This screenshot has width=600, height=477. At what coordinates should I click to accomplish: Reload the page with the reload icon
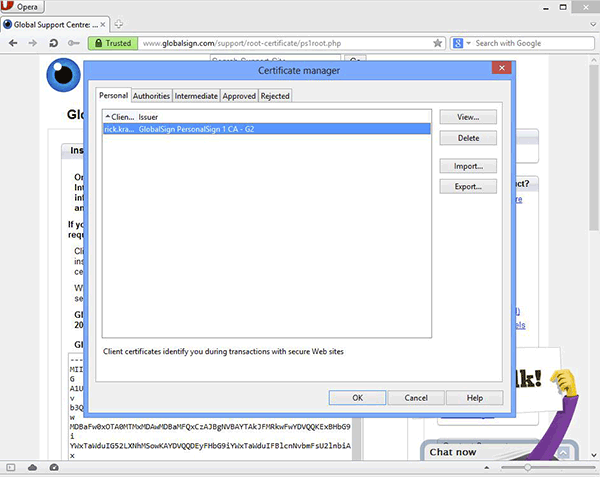pyautogui.click(x=54, y=43)
